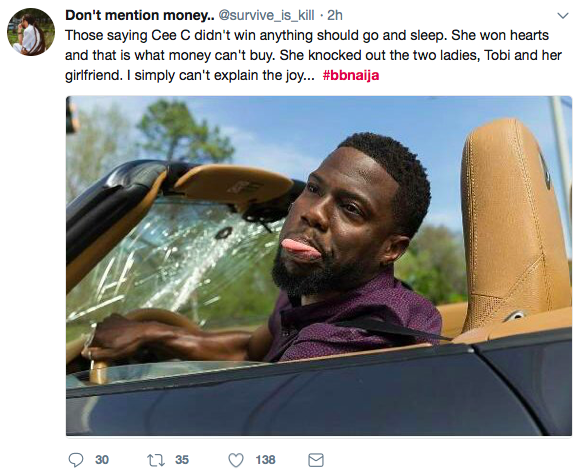
Task: Click the 2h timestamp of the tweet
Action: pos(335,15)
